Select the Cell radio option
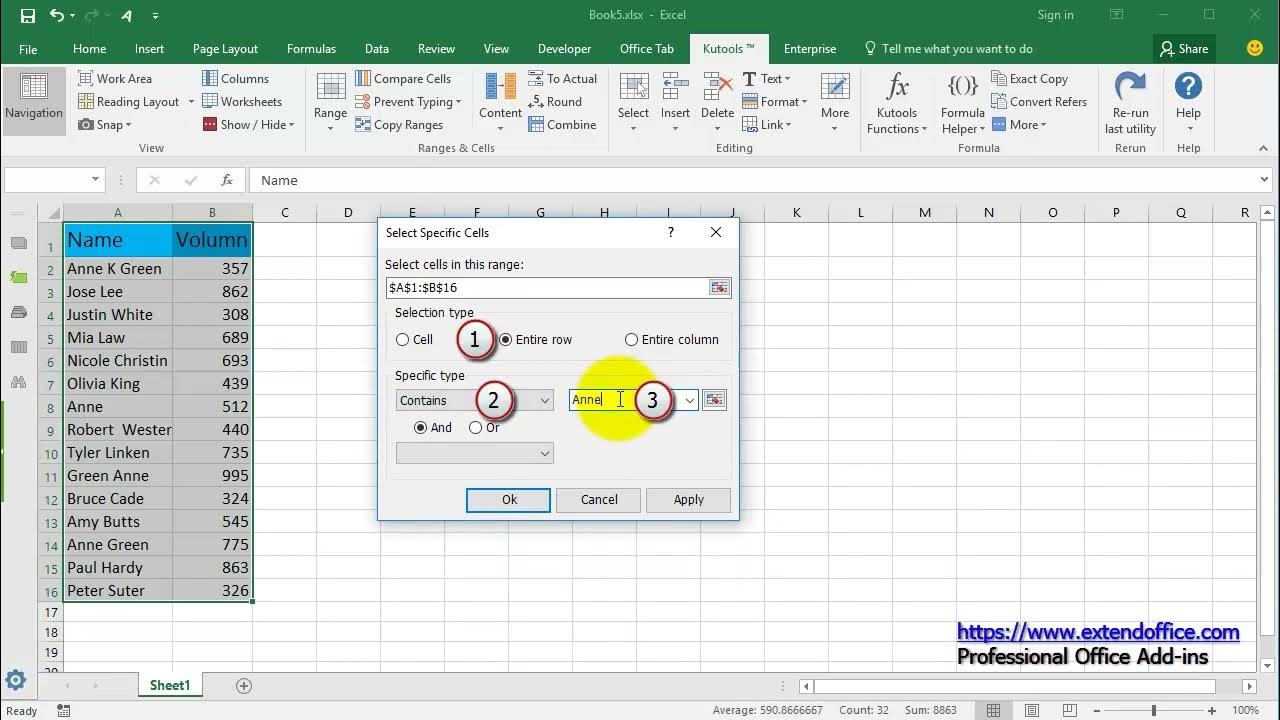 (415, 339)
